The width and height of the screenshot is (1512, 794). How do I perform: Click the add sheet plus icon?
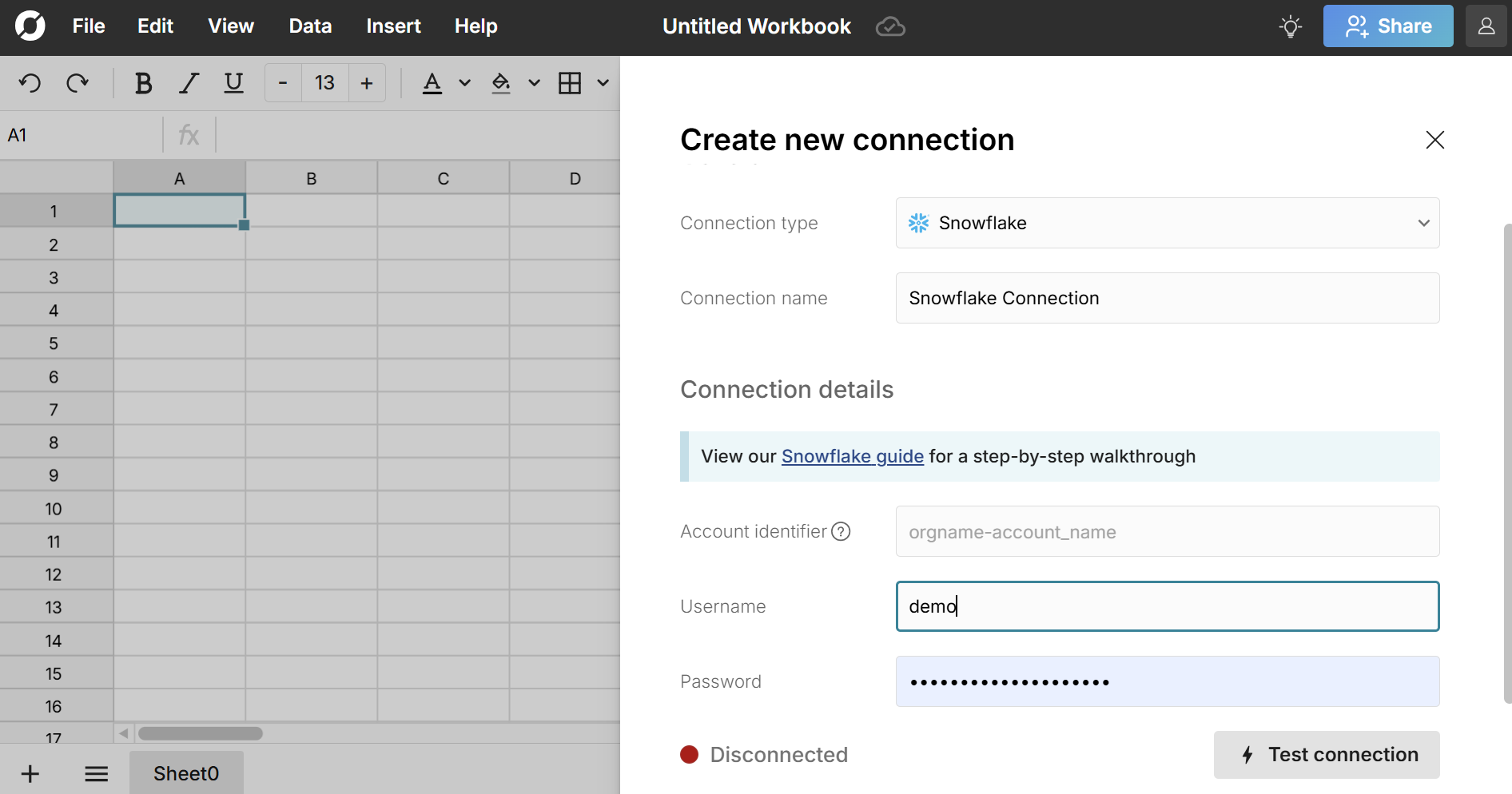(x=30, y=773)
